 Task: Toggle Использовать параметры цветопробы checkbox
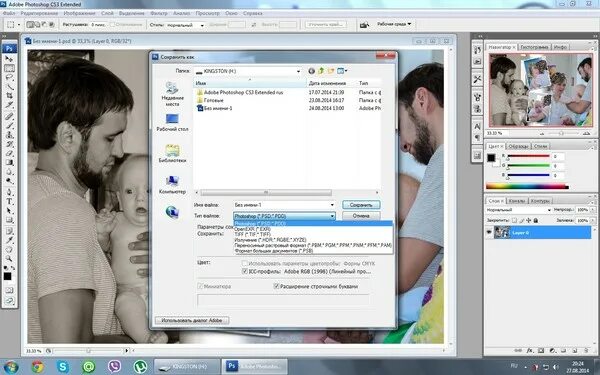[x=245, y=264]
